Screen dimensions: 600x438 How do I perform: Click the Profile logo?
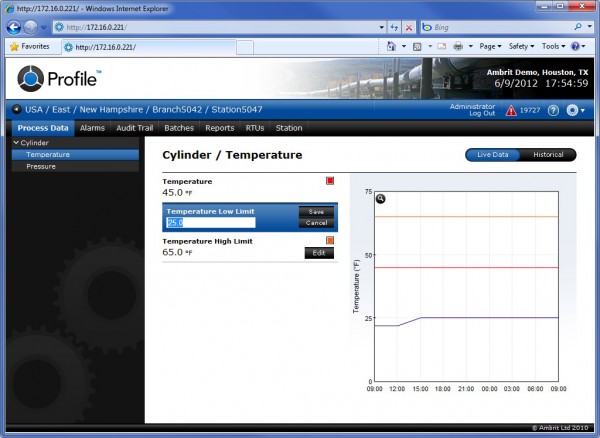click(x=59, y=78)
